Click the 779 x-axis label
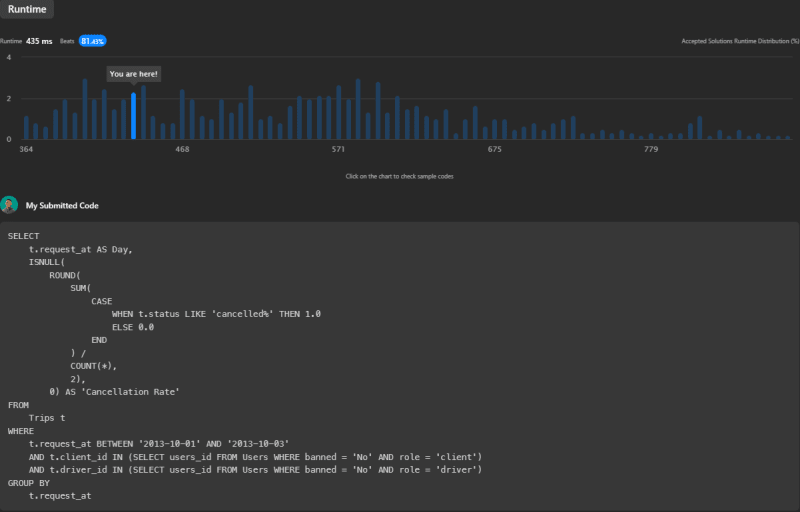This screenshot has width=800, height=512. tap(651, 149)
